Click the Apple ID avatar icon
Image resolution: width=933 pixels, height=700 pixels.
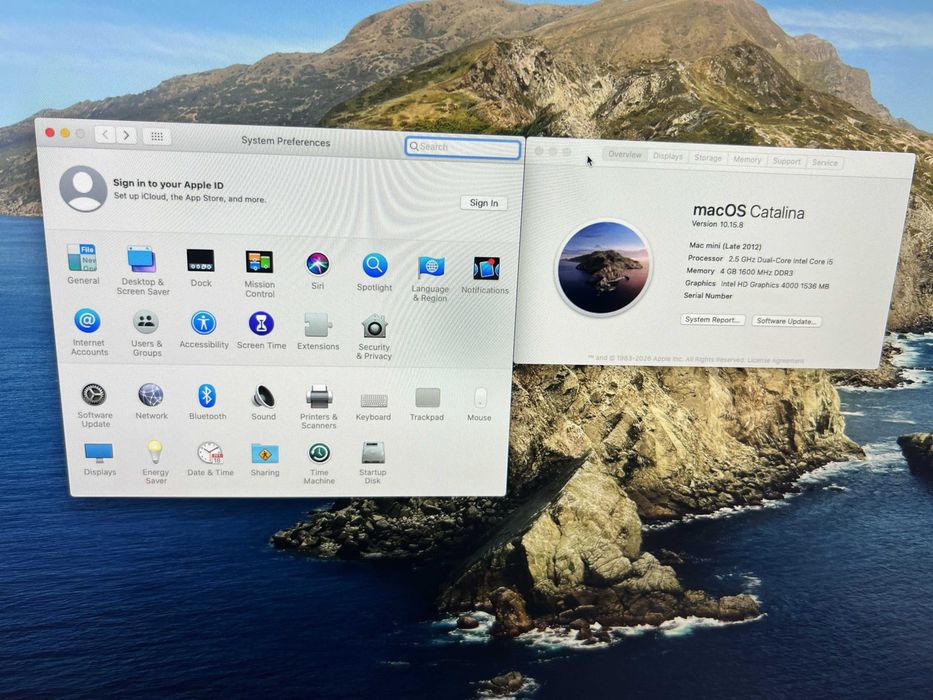[x=83, y=189]
